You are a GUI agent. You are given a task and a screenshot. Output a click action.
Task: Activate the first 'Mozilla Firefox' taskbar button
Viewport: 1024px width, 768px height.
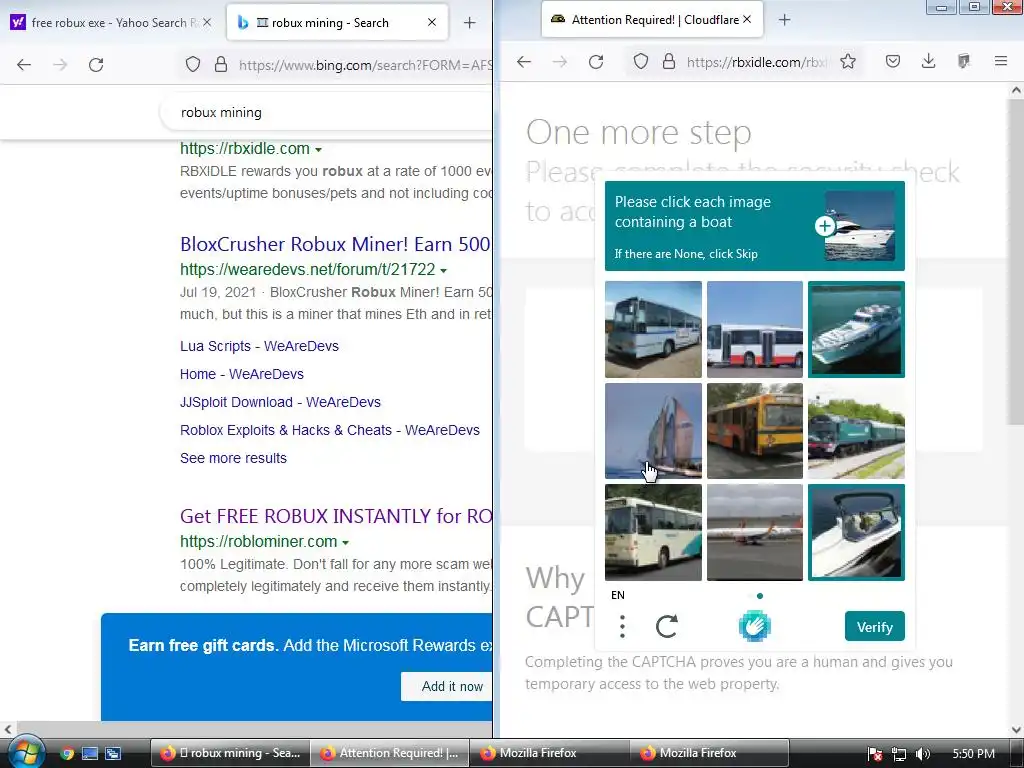[x=549, y=753]
